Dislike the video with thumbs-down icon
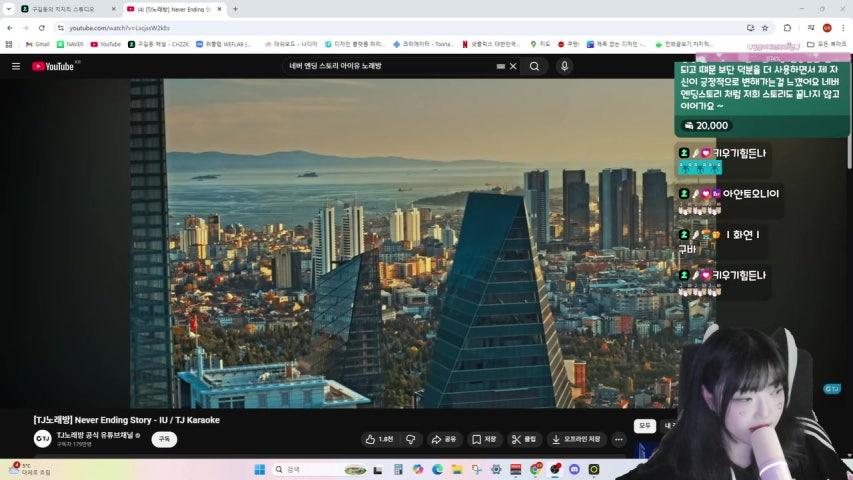The width and height of the screenshot is (853, 480). (410, 439)
